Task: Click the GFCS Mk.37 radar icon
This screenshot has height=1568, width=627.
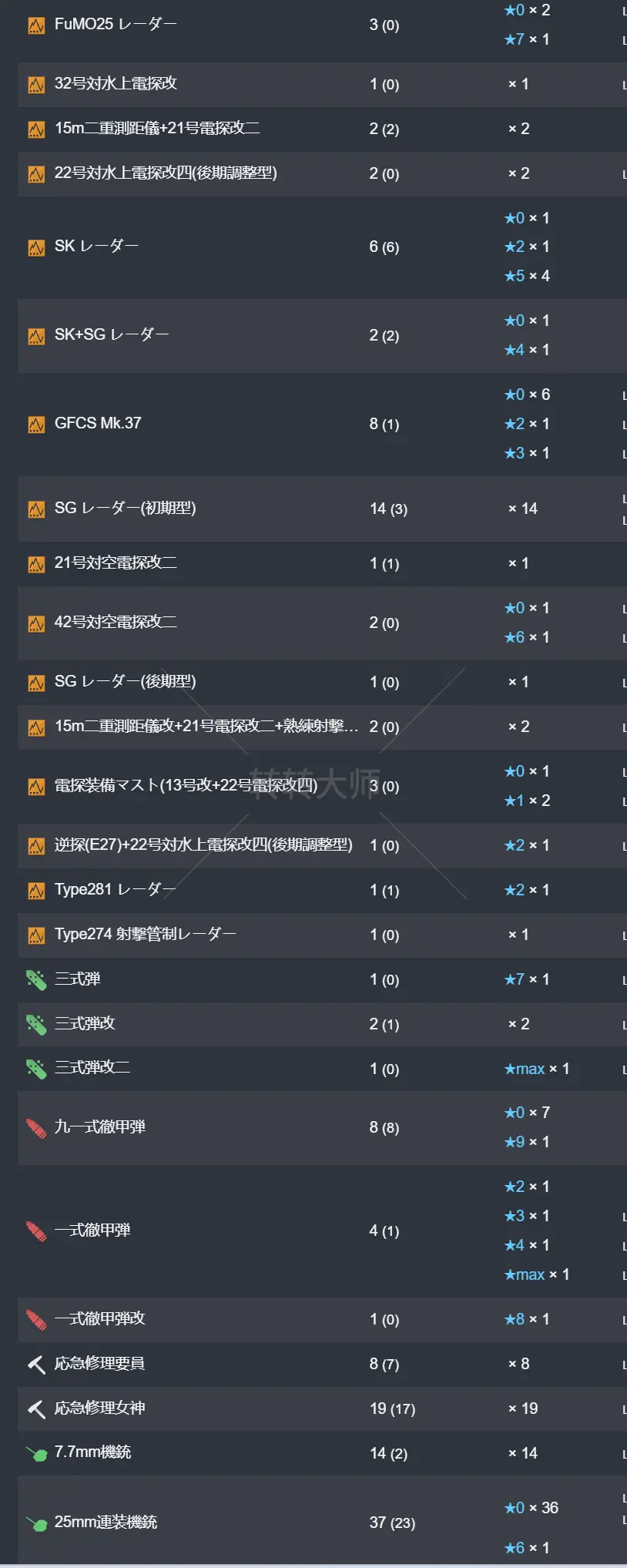Action: 35,423
